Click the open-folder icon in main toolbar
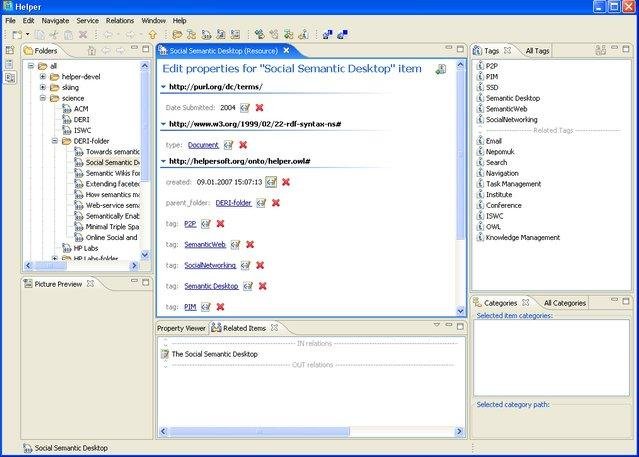The width and height of the screenshot is (639, 457). (177, 35)
